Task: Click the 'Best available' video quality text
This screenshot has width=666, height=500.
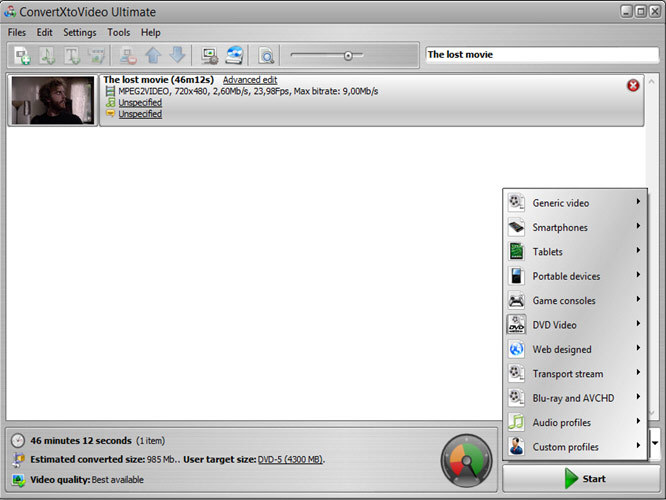Action: (118, 480)
